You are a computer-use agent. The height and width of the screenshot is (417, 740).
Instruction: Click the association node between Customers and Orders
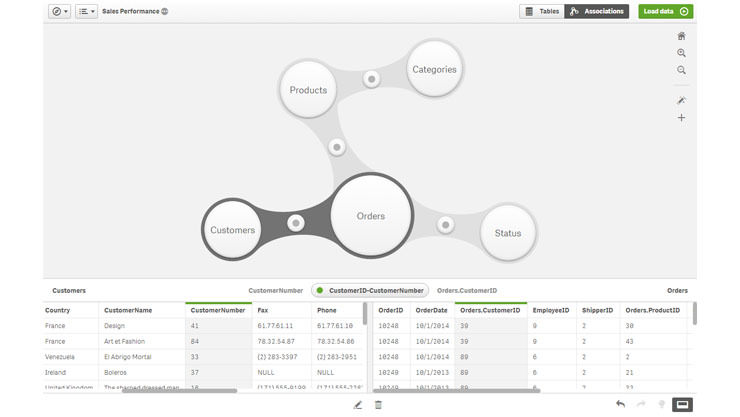[296, 223]
